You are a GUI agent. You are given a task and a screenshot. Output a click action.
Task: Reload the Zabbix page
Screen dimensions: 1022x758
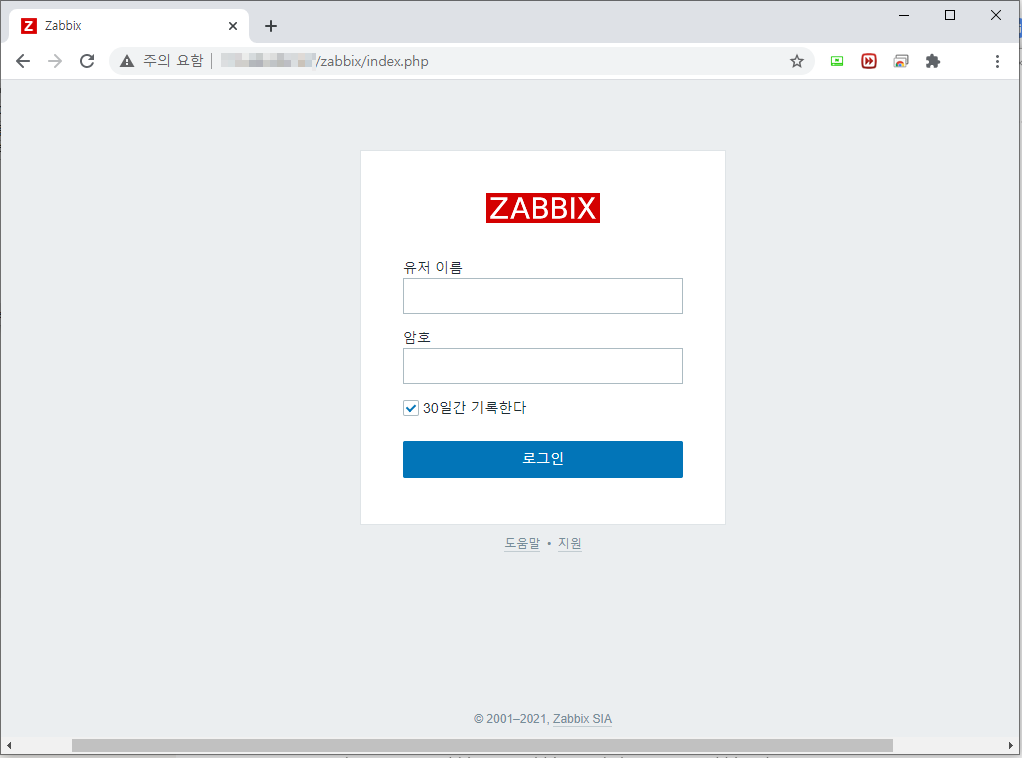click(x=87, y=61)
